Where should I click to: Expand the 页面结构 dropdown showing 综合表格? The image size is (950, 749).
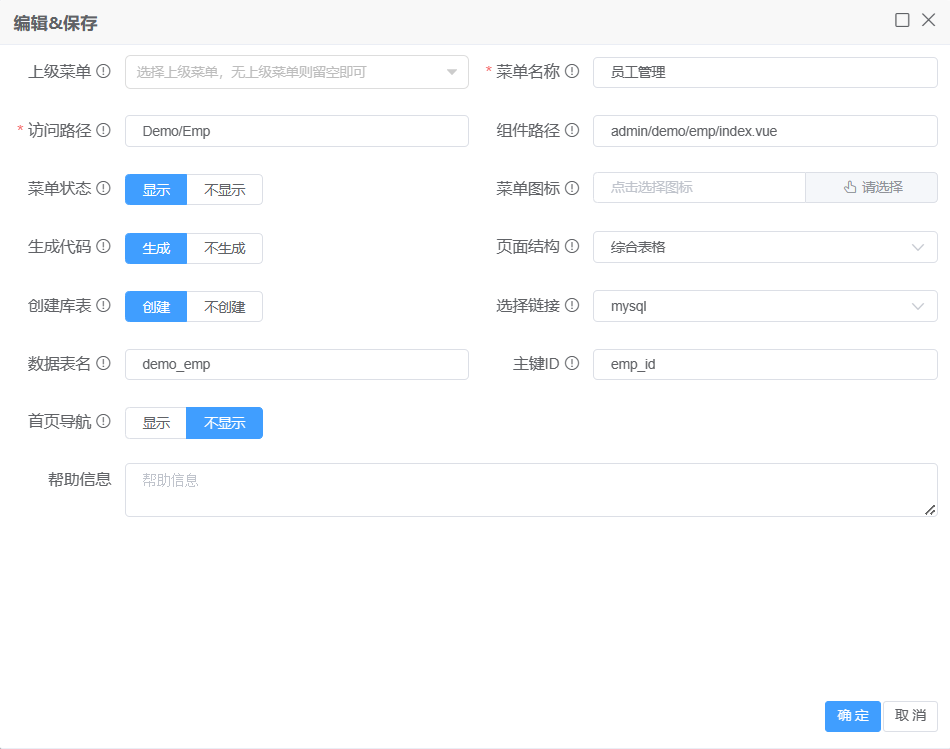765,247
